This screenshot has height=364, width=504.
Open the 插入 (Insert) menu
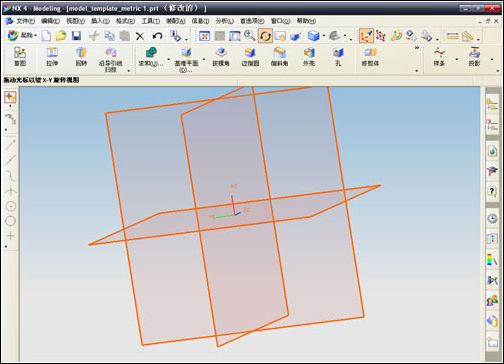pos(100,21)
